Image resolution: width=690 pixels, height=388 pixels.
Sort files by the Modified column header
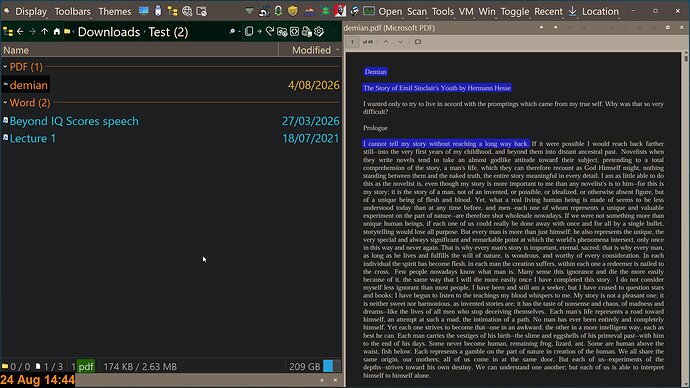311,50
